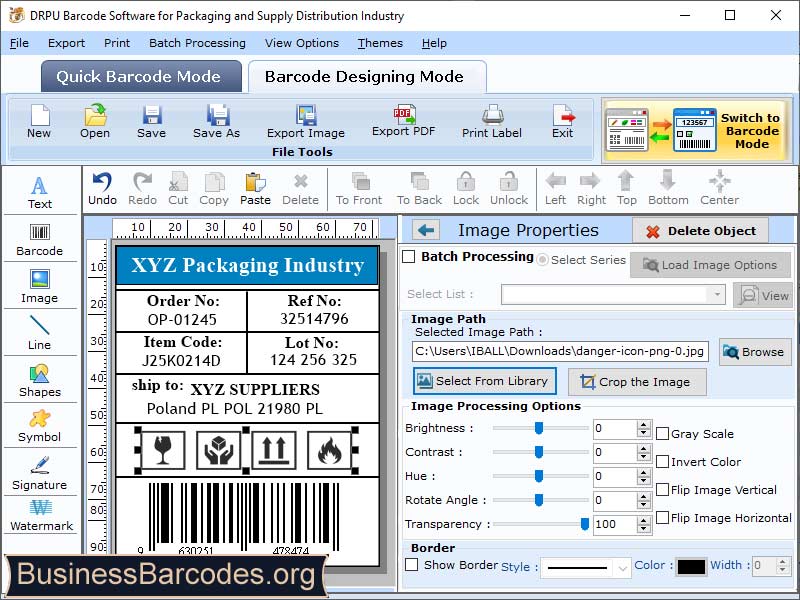The image size is (800, 600).
Task: Enable the Show Border checkbox
Action: (412, 565)
